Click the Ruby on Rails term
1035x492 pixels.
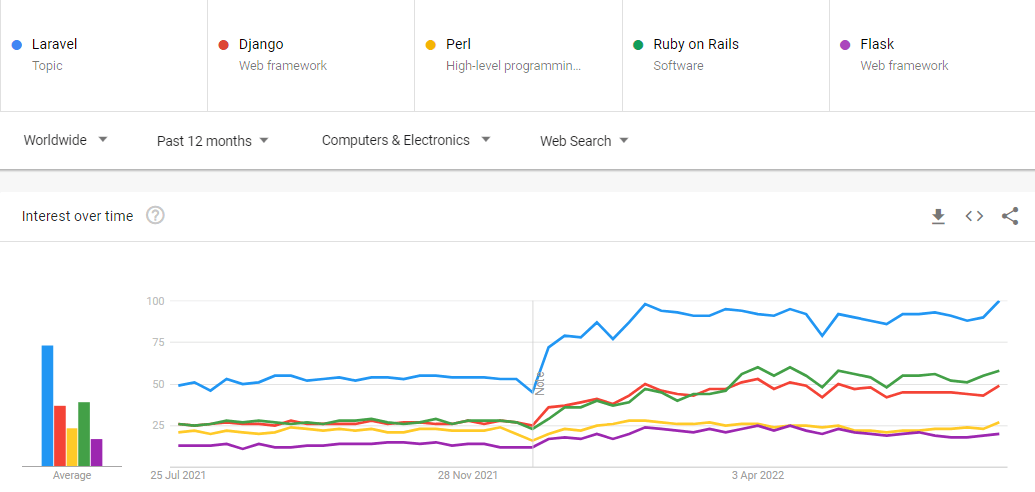click(x=696, y=44)
